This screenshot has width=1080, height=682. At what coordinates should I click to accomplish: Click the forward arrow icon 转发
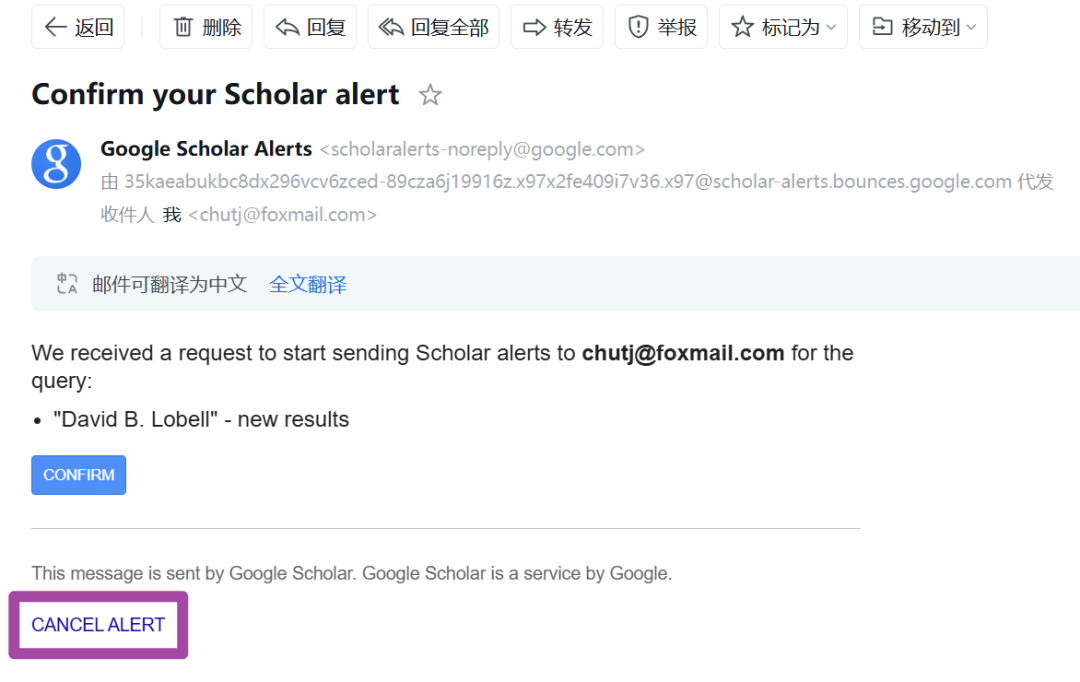pos(534,28)
